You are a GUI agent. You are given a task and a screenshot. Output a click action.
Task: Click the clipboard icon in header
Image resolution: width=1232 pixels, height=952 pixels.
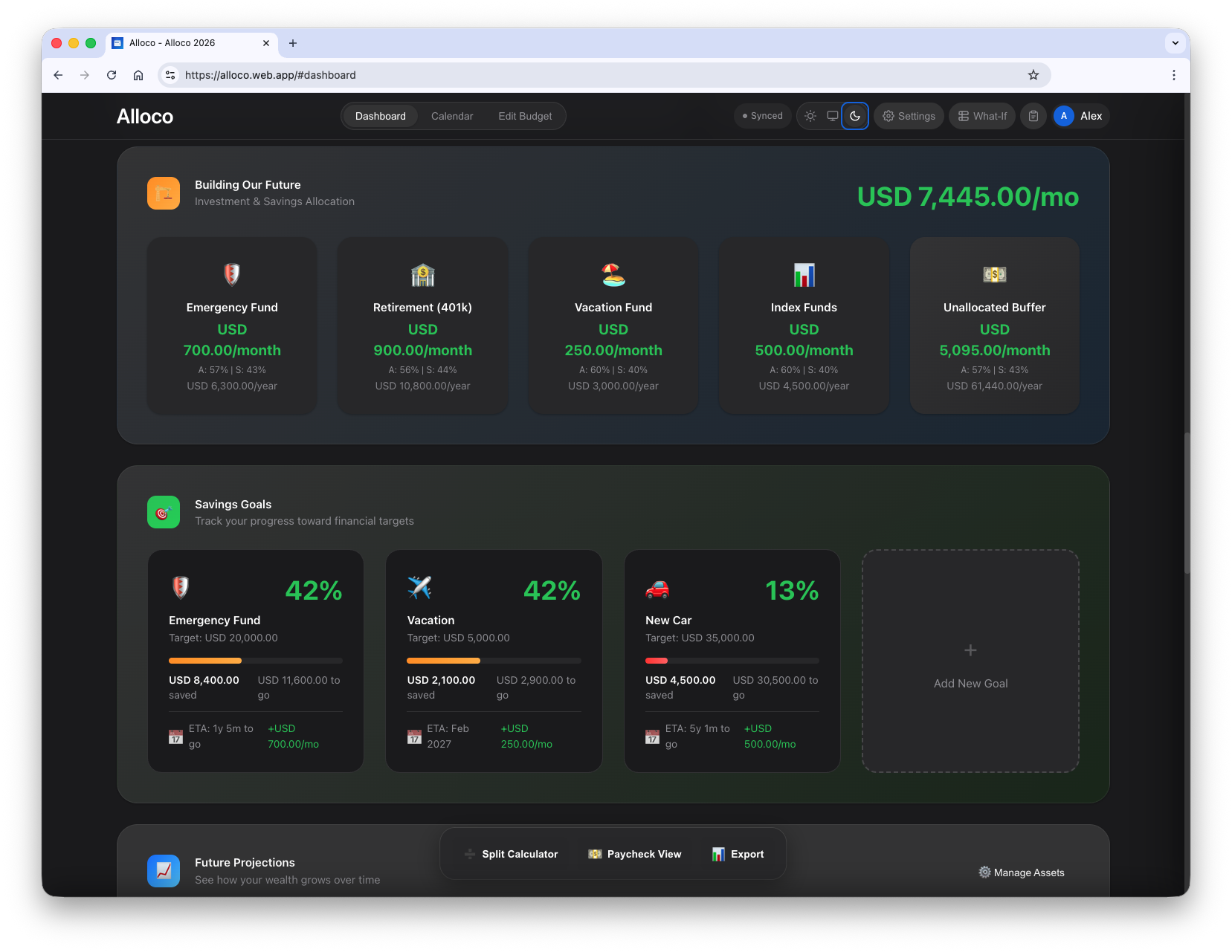coord(1033,116)
